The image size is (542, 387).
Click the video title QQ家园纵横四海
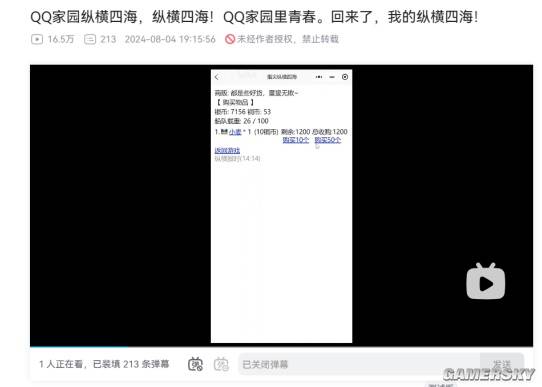pos(254,17)
